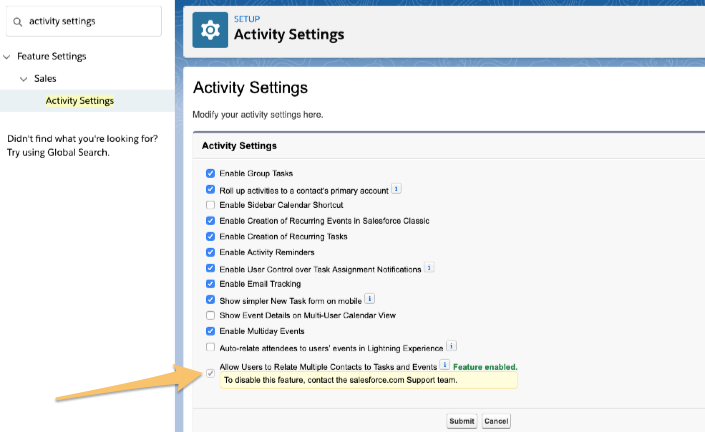Toggle Enable Creation of Recurring Tasks checkbox
Screen dimensions: 705x432
point(210,236)
